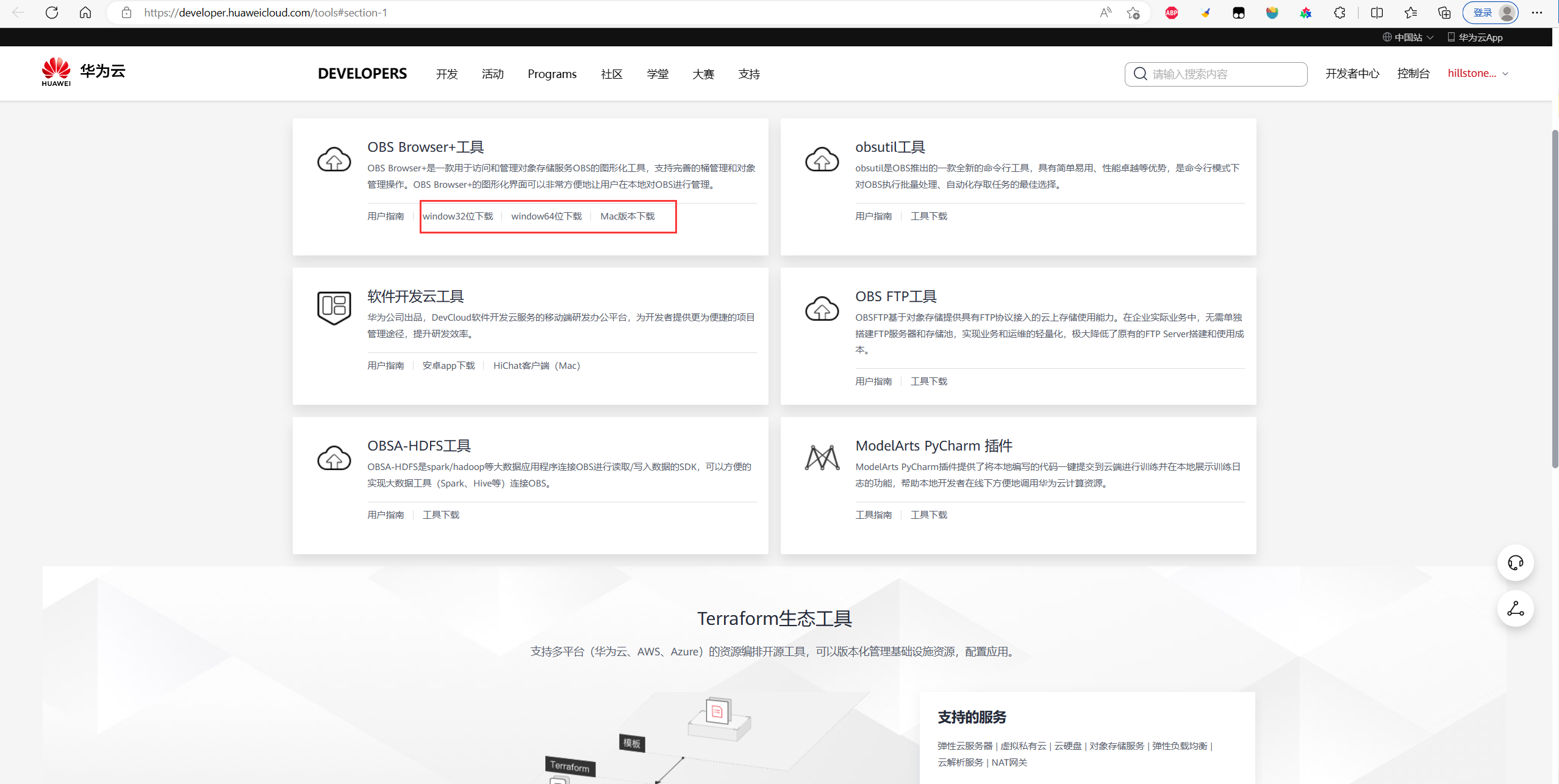Click the ModelArts PyCharm logo icon
The image size is (1559, 784).
coord(822,457)
